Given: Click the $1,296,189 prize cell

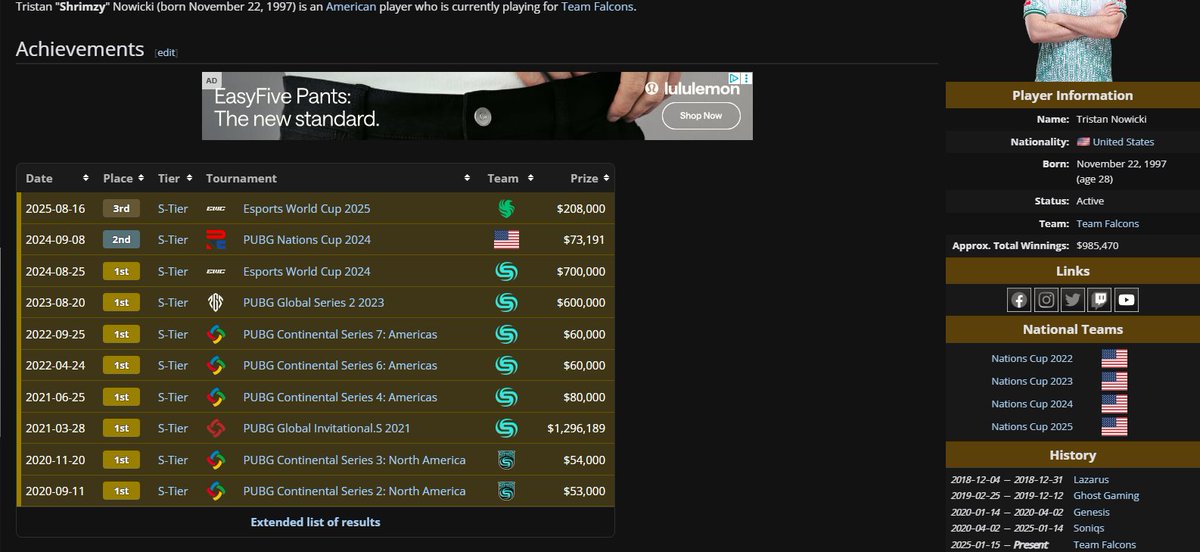Looking at the screenshot, I should [576, 428].
